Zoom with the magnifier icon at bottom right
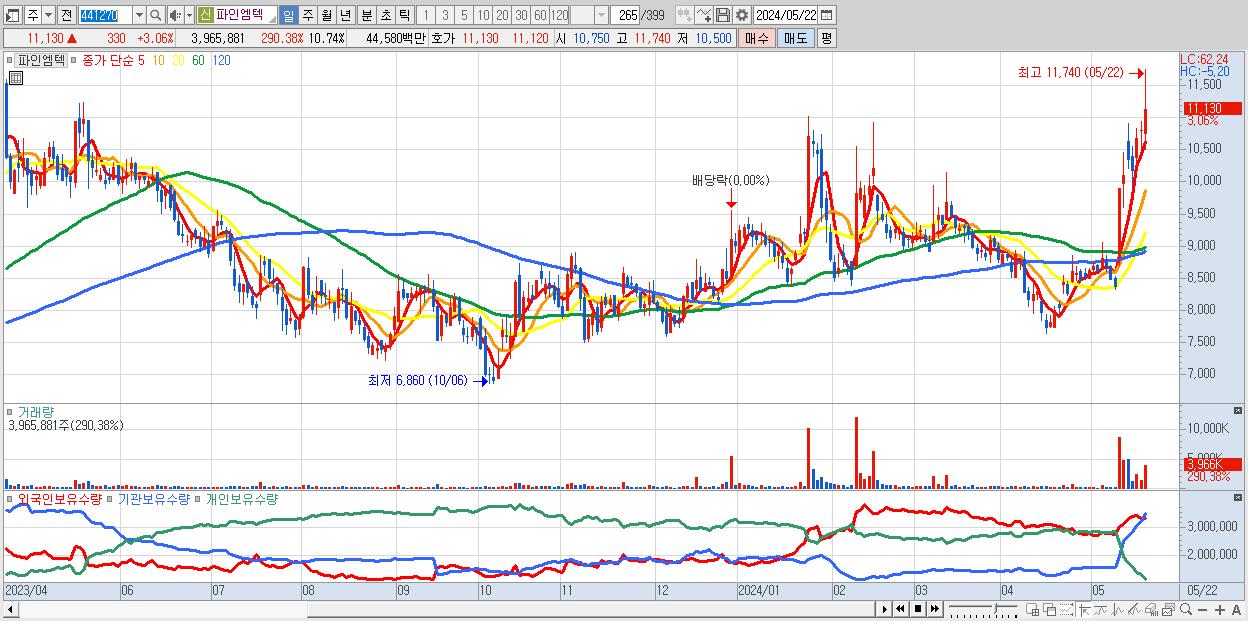This screenshot has height=621, width=1248. pos(1185,609)
